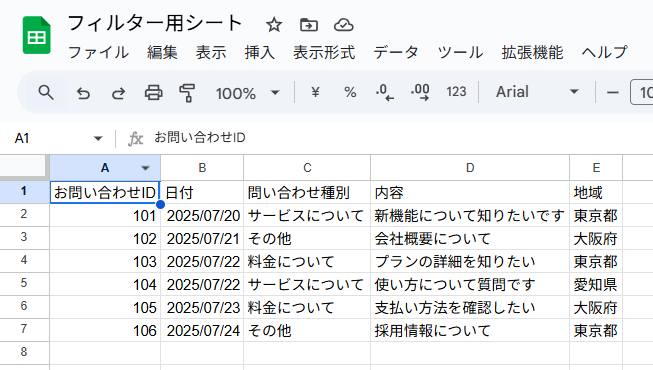Image resolution: width=653 pixels, height=370 pixels.
Task: Star the document title
Action: coord(274,25)
